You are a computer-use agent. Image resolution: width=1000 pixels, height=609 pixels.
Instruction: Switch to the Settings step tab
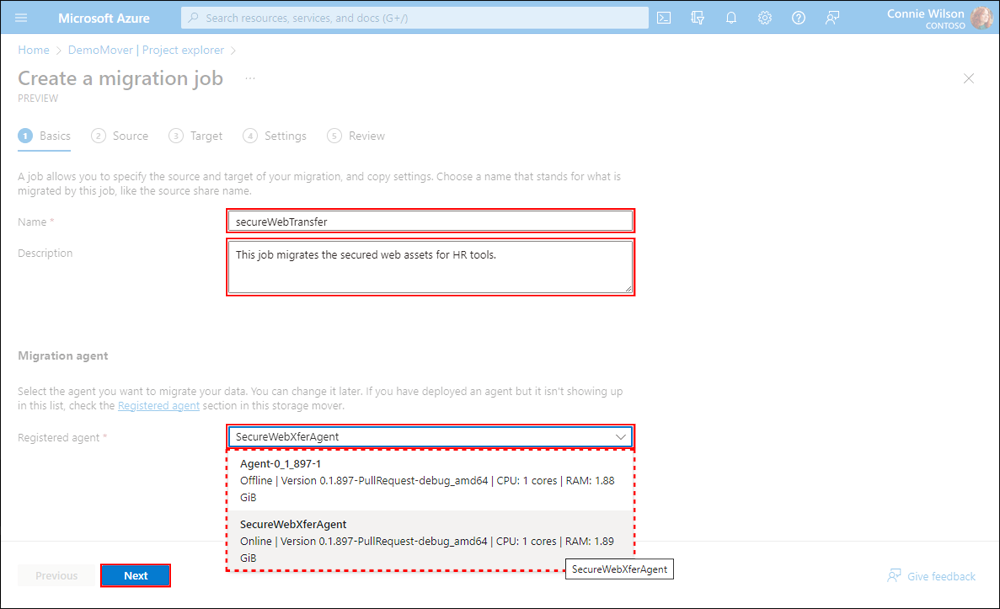275,136
